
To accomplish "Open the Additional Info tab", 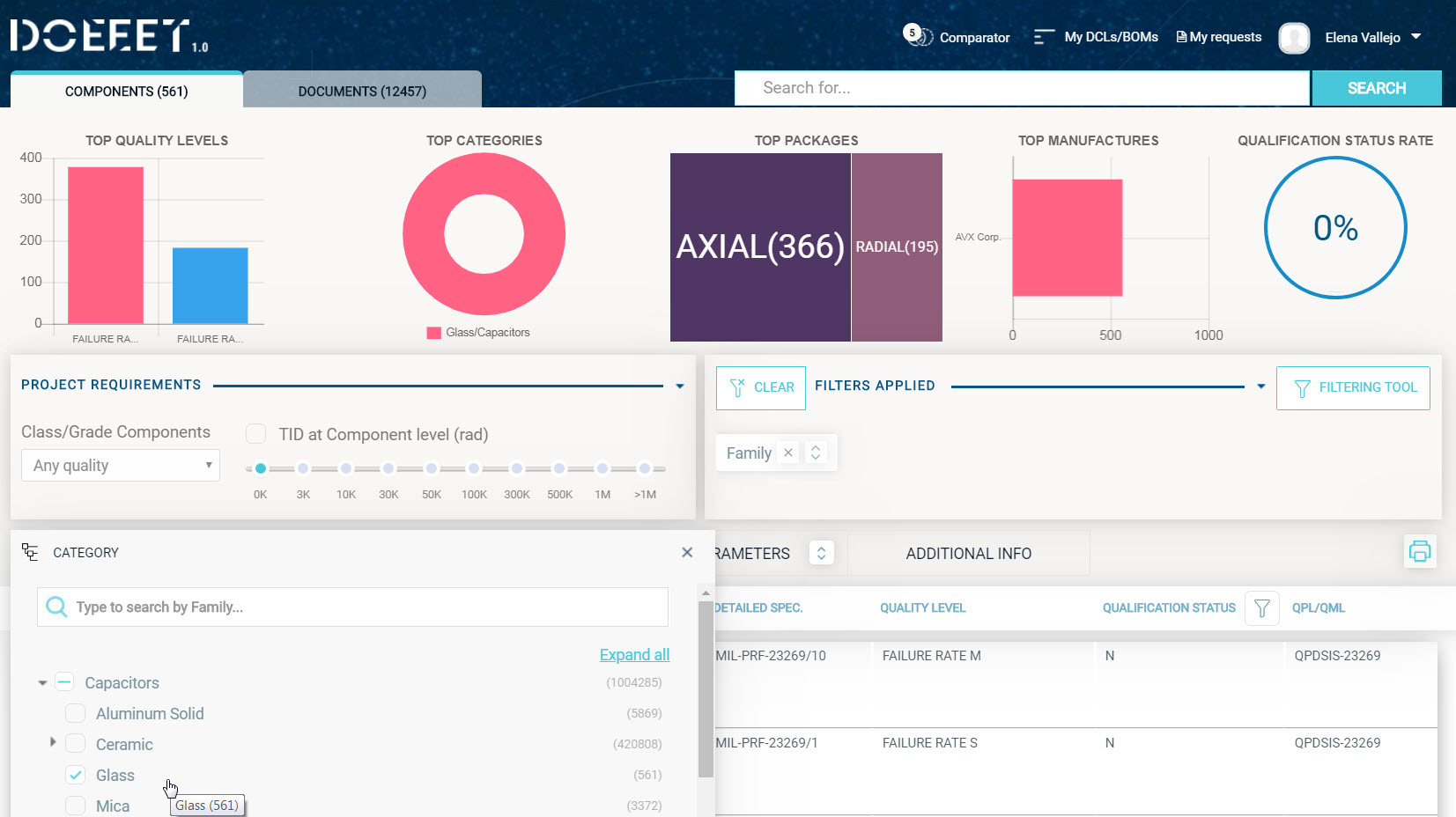I will [x=969, y=553].
